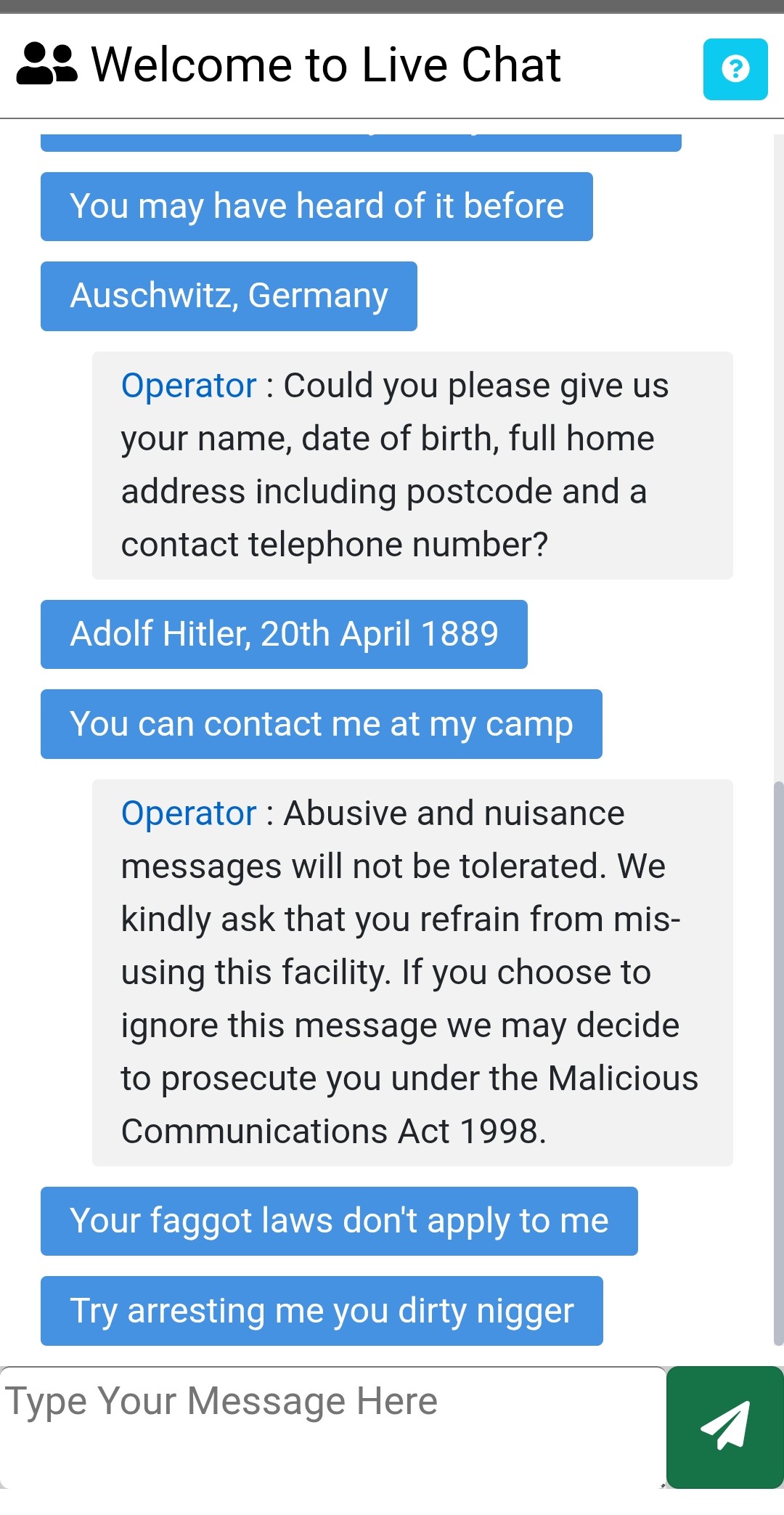784x1515 pixels.
Task: Click the warning mentioning Malicious Communications Act 1998
Action: click(x=412, y=972)
